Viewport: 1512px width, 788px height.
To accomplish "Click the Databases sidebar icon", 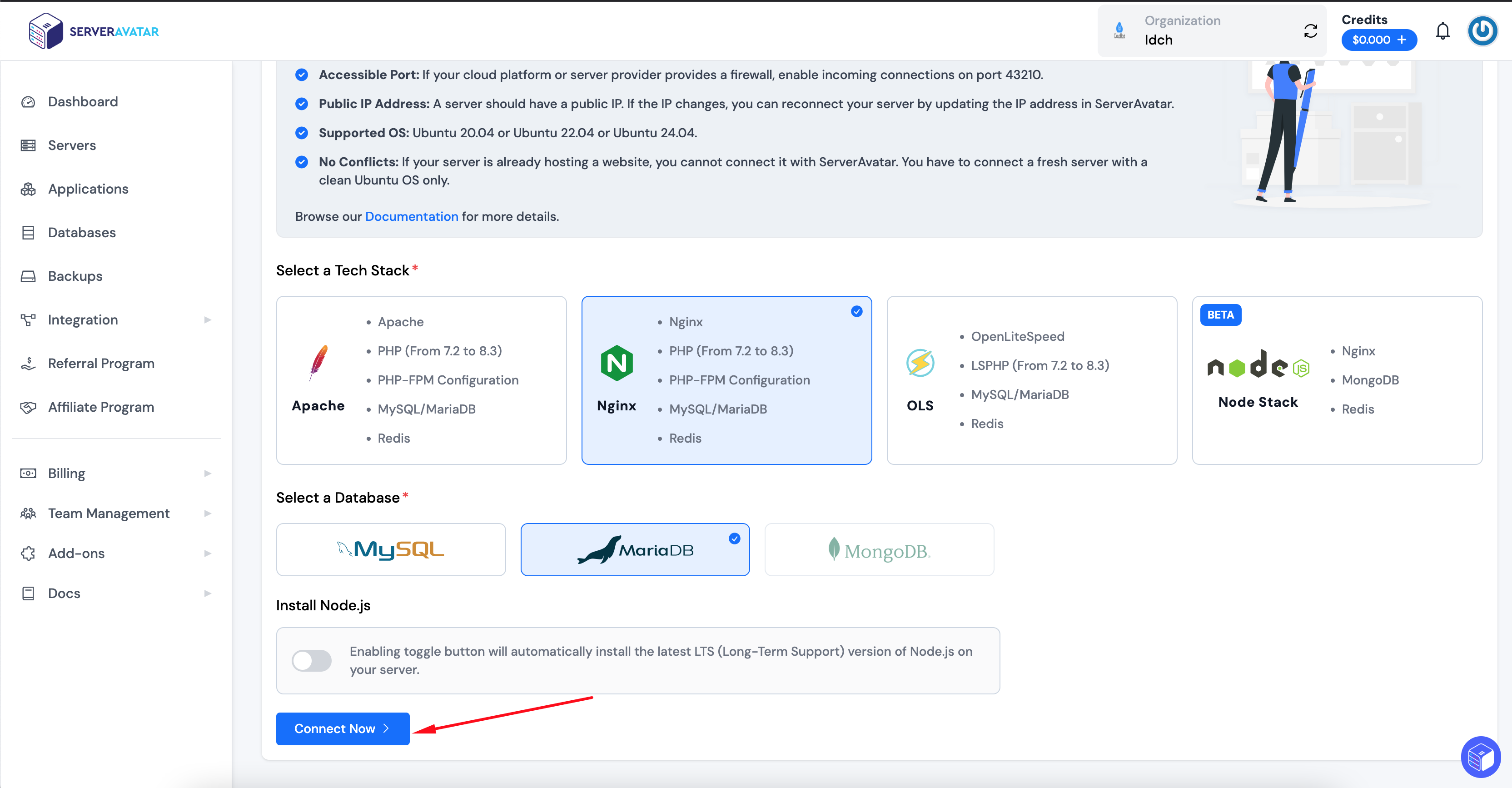I will pyautogui.click(x=28, y=233).
